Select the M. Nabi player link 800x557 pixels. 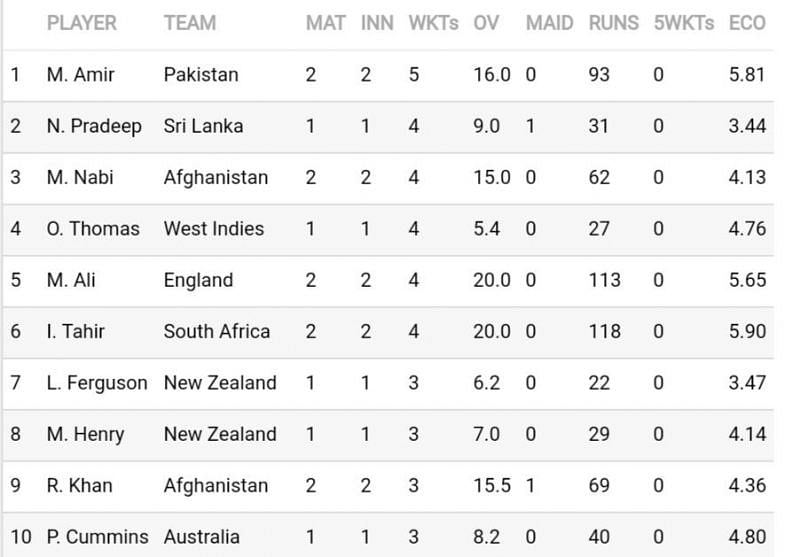point(80,178)
